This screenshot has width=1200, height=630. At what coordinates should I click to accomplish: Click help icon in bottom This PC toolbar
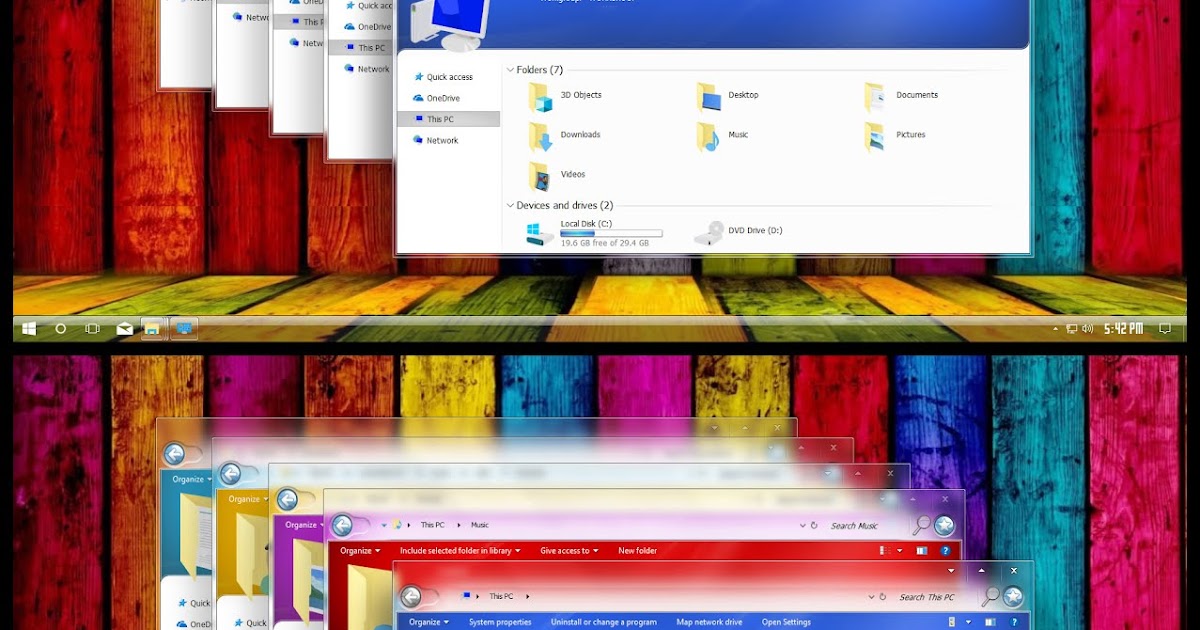coord(1013,622)
